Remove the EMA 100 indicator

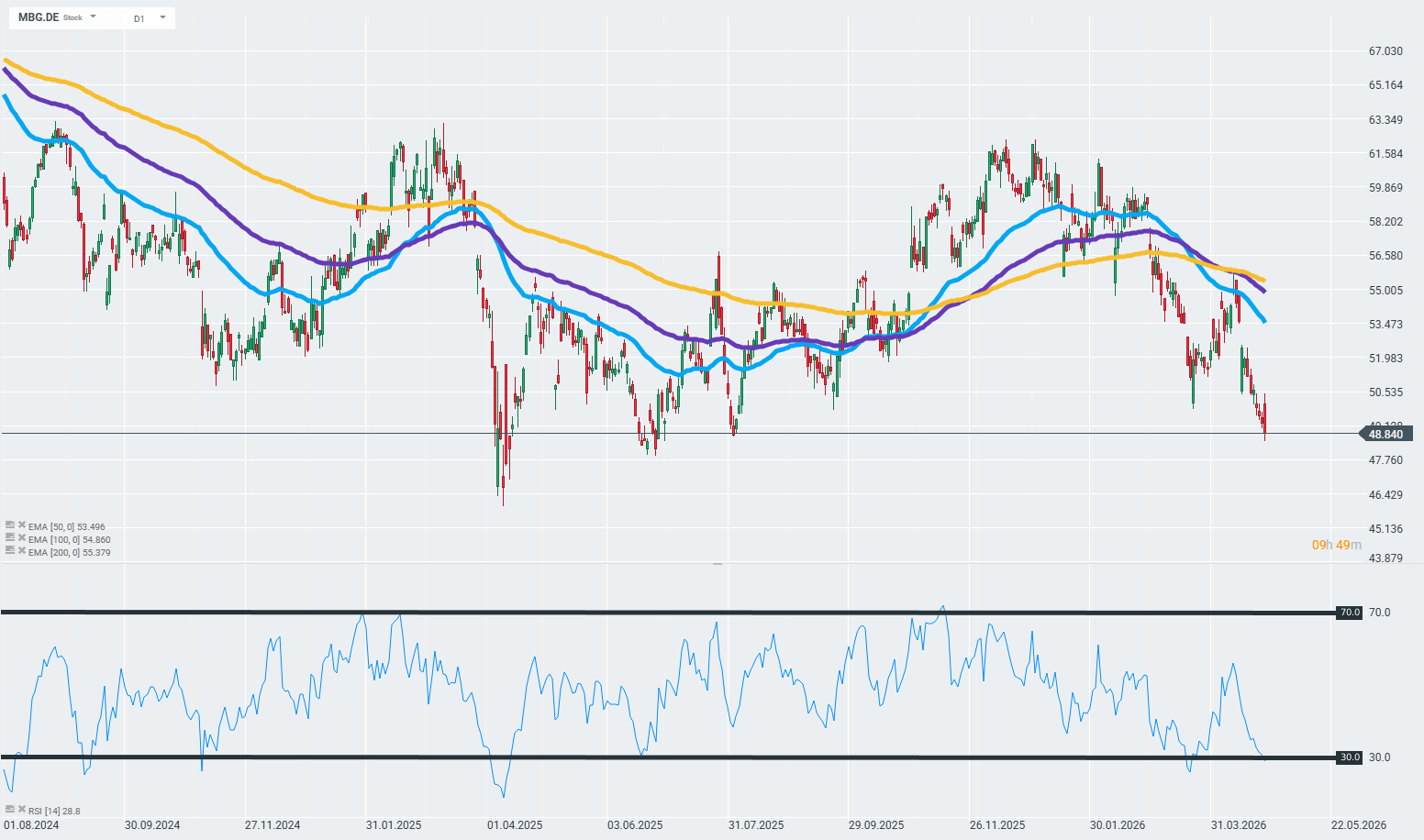(21, 538)
